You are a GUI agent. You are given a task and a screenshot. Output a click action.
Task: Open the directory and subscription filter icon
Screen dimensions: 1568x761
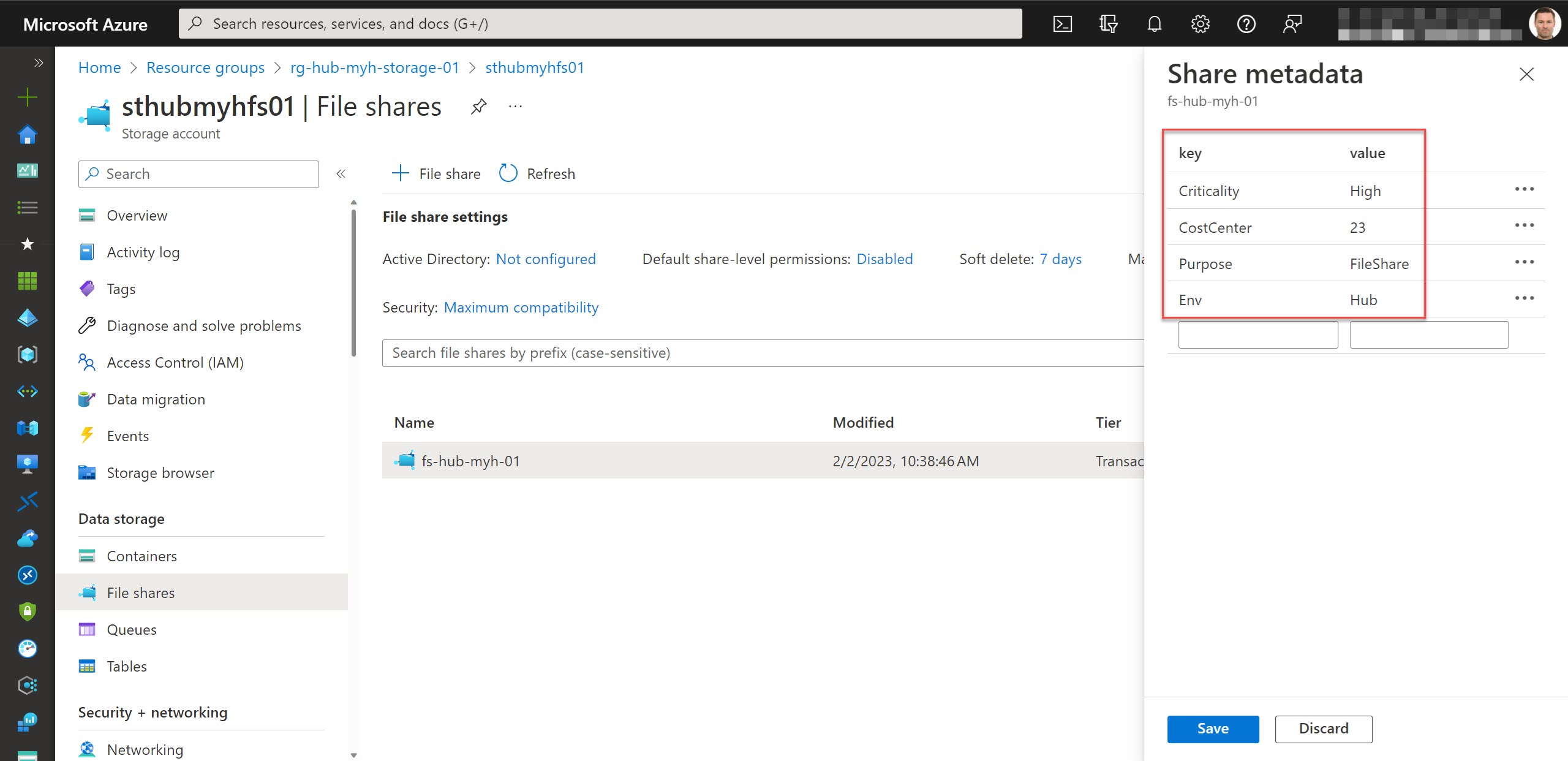coord(1109,23)
